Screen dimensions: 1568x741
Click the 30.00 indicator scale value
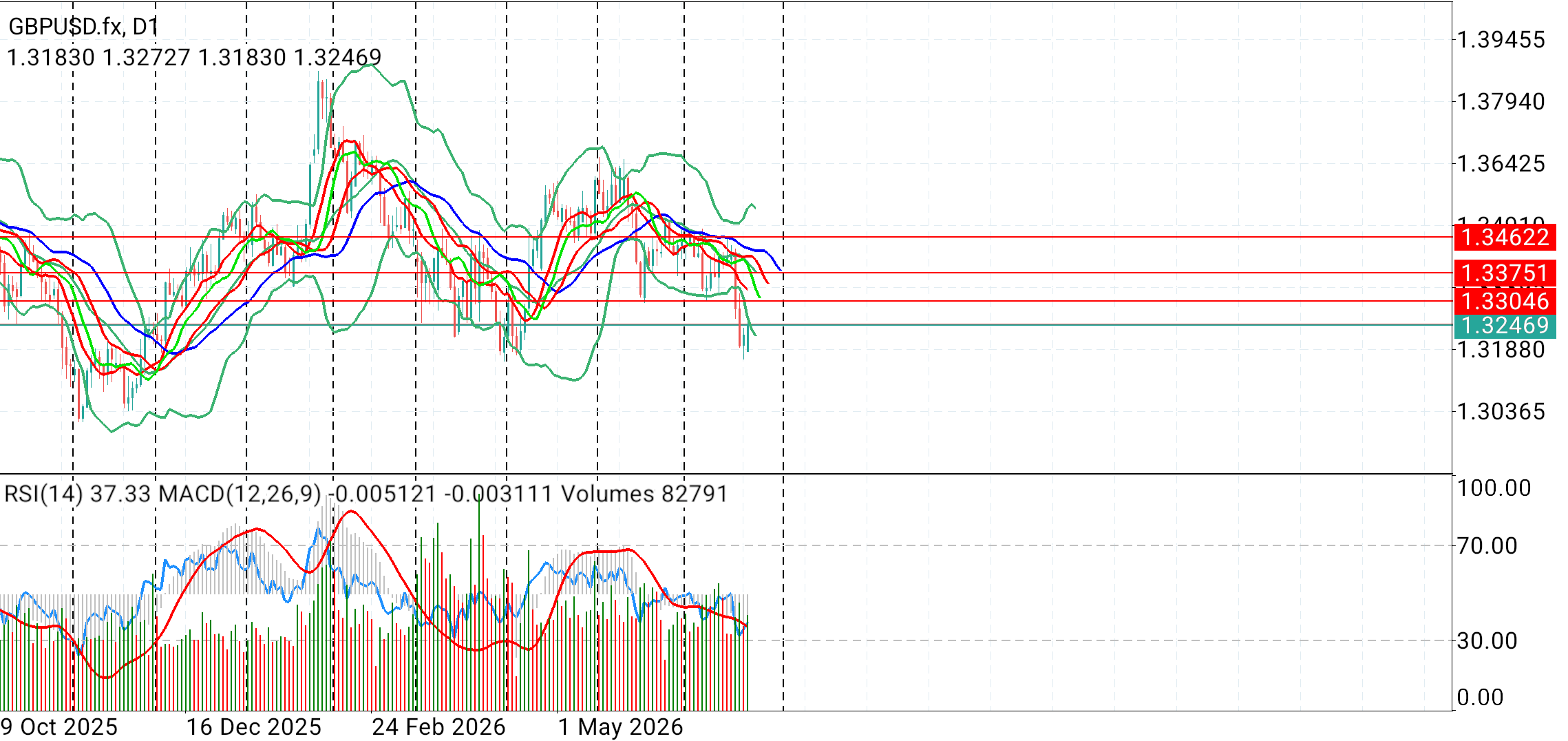(1487, 641)
